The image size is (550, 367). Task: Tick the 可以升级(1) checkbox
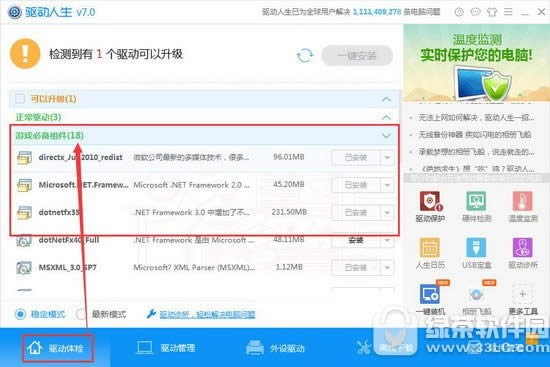[20, 99]
